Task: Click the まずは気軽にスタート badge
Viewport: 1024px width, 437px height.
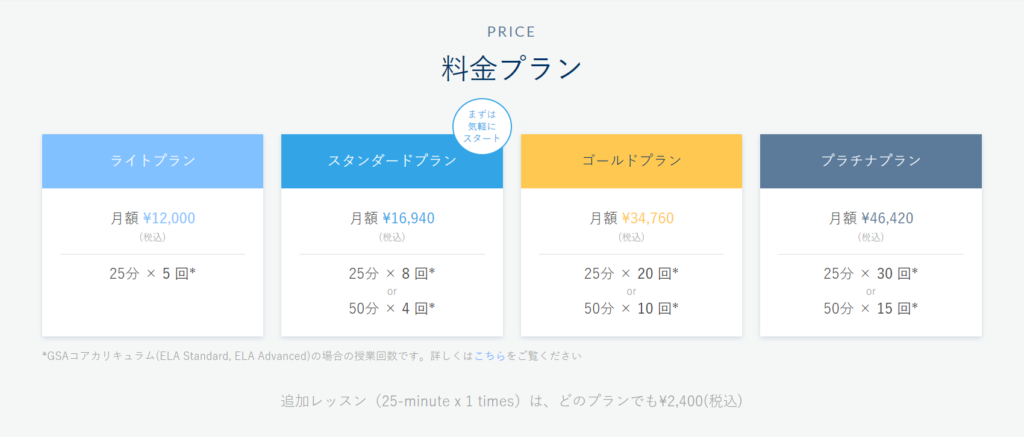Action: [483, 127]
